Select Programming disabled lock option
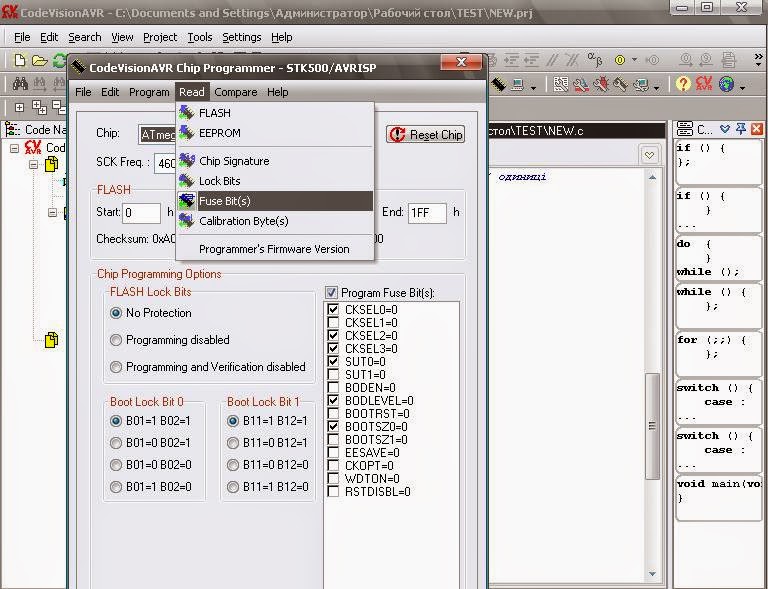Image resolution: width=768 pixels, height=589 pixels. [116, 340]
